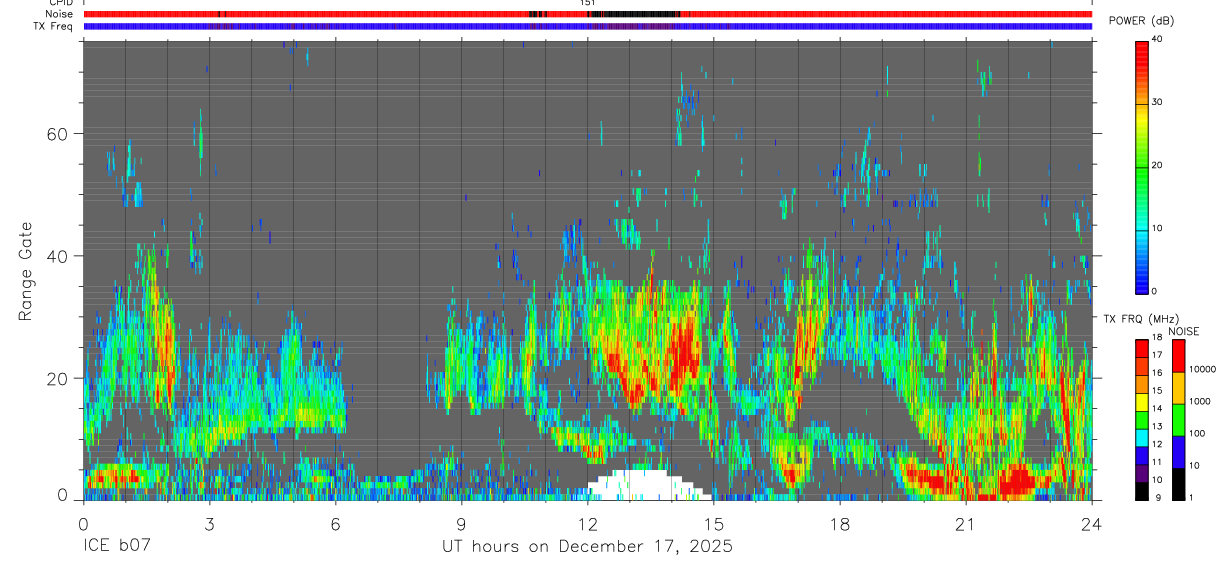Image resolution: width=1228 pixels, height=567 pixels.
Task: Click the Range Gate axis title
Action: pos(25,272)
